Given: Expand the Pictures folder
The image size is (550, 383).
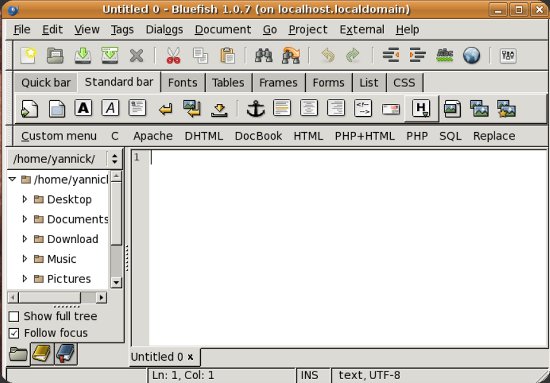Looking at the screenshot, I should tap(25, 279).
